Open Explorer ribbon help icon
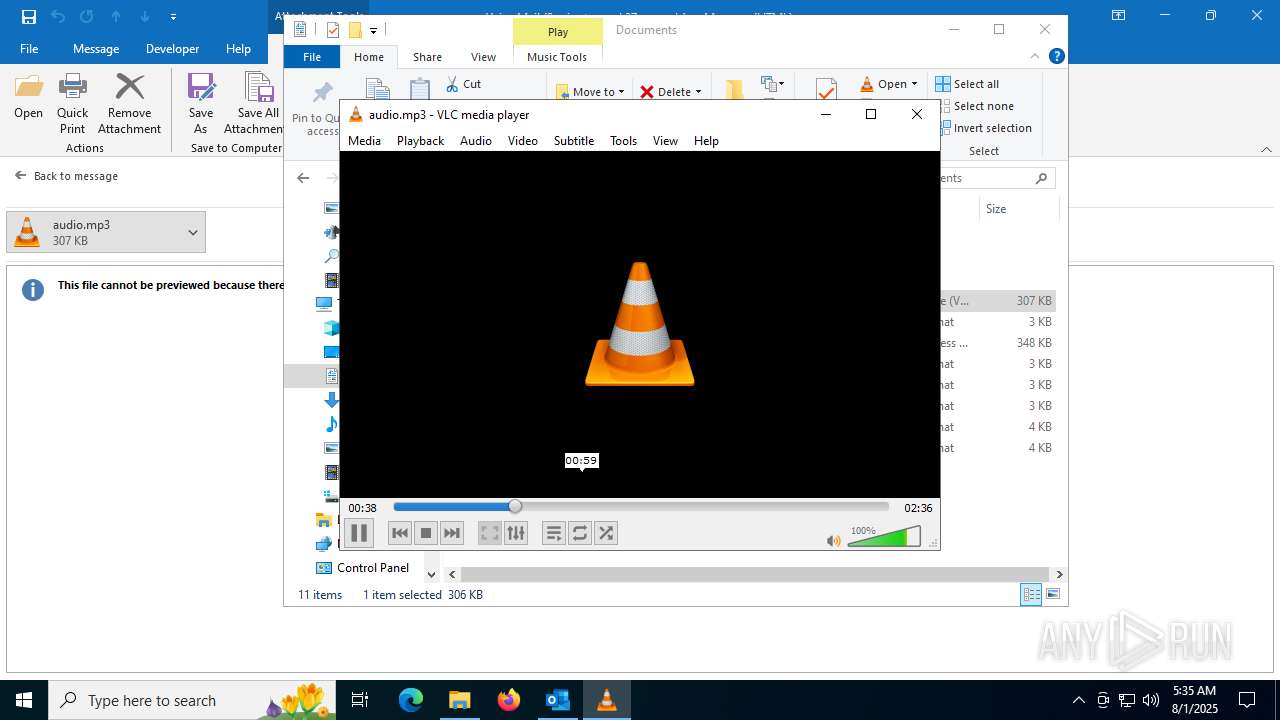 [1056, 57]
